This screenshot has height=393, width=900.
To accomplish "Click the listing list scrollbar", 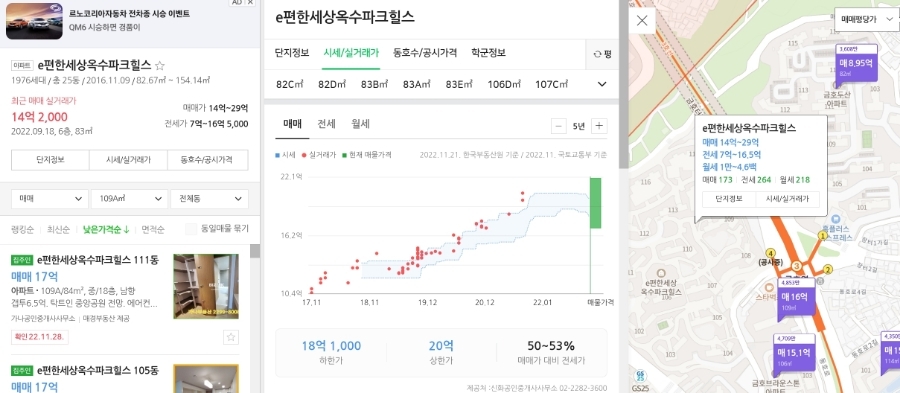I will 255,251.
